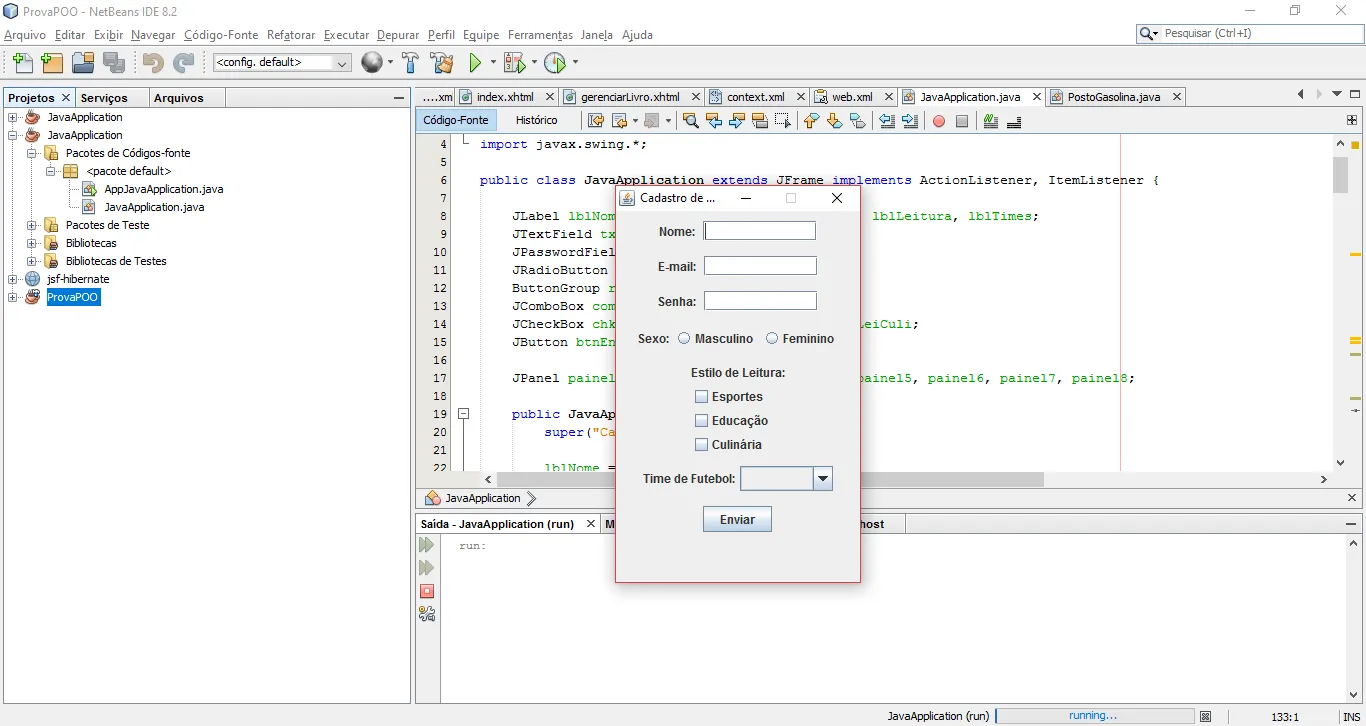Click the Nome text field

click(x=760, y=231)
